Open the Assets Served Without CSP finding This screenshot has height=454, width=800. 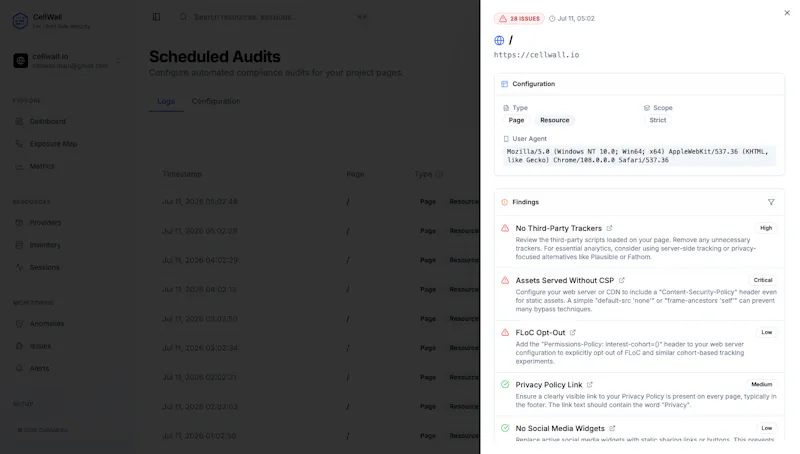click(x=564, y=280)
